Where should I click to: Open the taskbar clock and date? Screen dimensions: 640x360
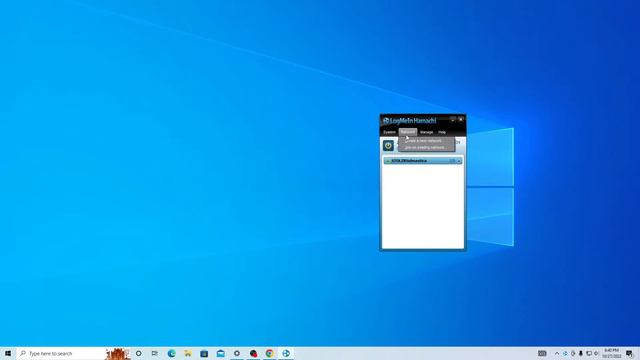611,353
